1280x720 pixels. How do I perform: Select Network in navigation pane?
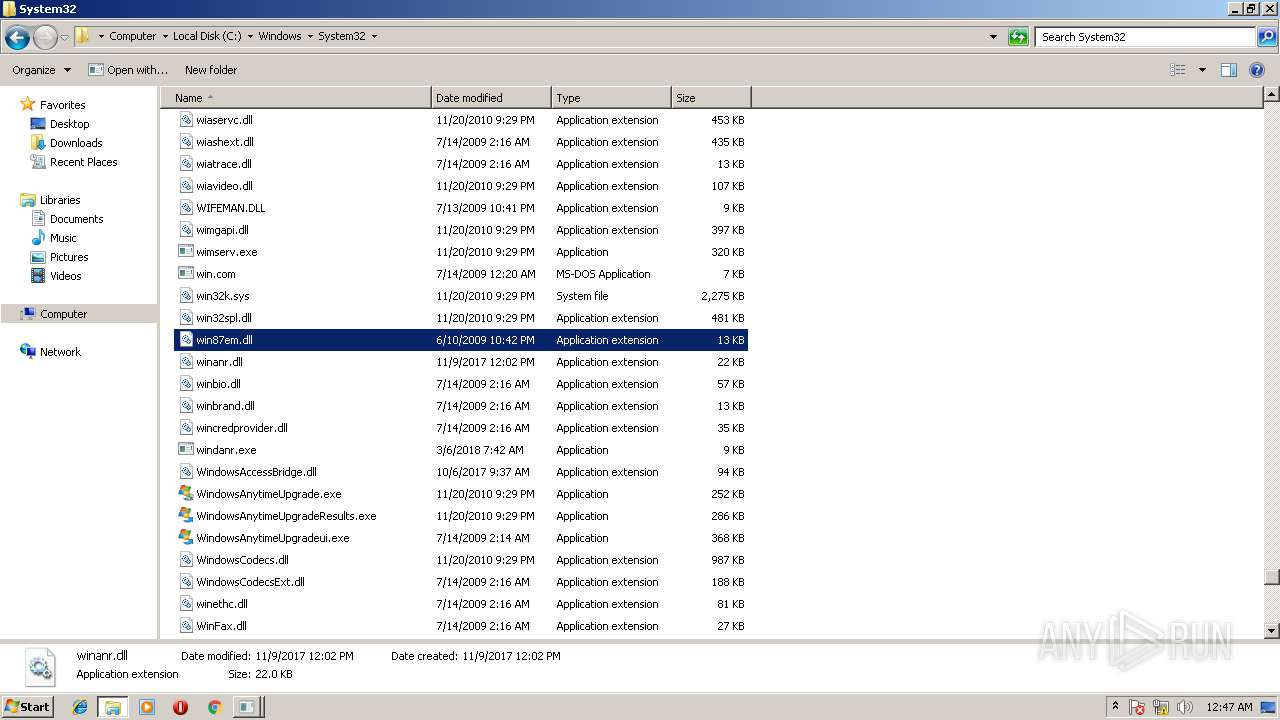60,352
